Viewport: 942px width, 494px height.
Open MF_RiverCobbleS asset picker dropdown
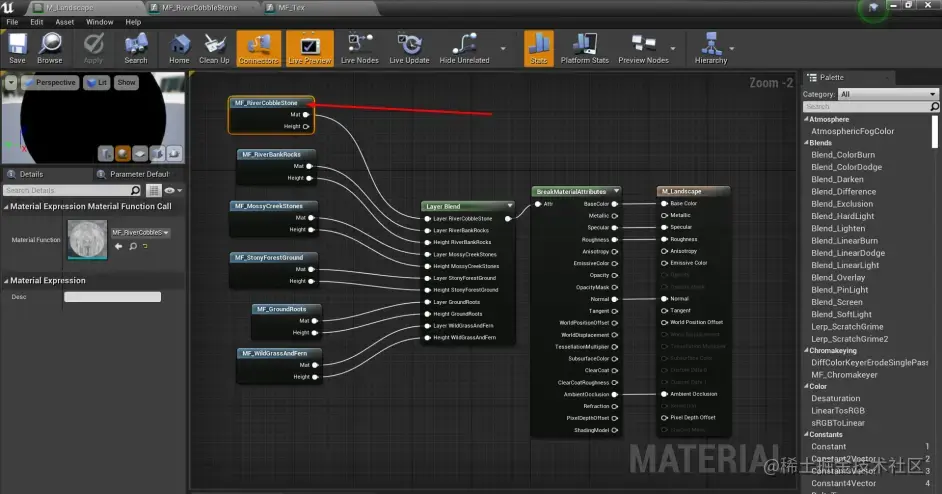(141, 233)
